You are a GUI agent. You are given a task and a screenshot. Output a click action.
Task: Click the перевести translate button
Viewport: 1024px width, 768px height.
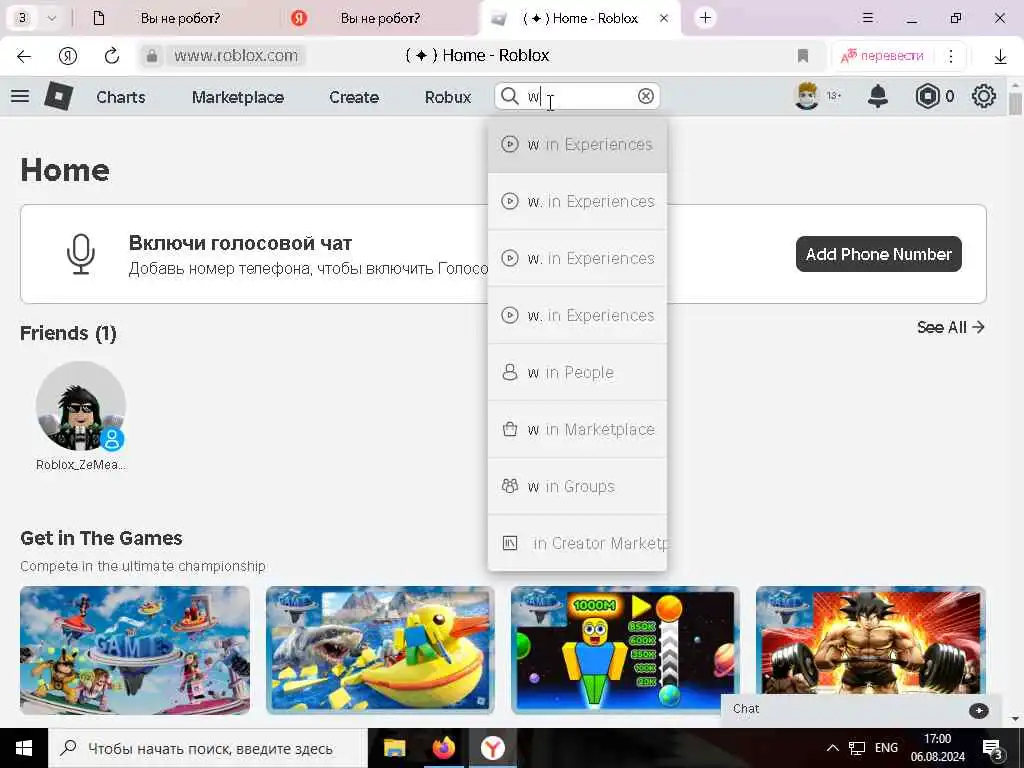click(883, 56)
